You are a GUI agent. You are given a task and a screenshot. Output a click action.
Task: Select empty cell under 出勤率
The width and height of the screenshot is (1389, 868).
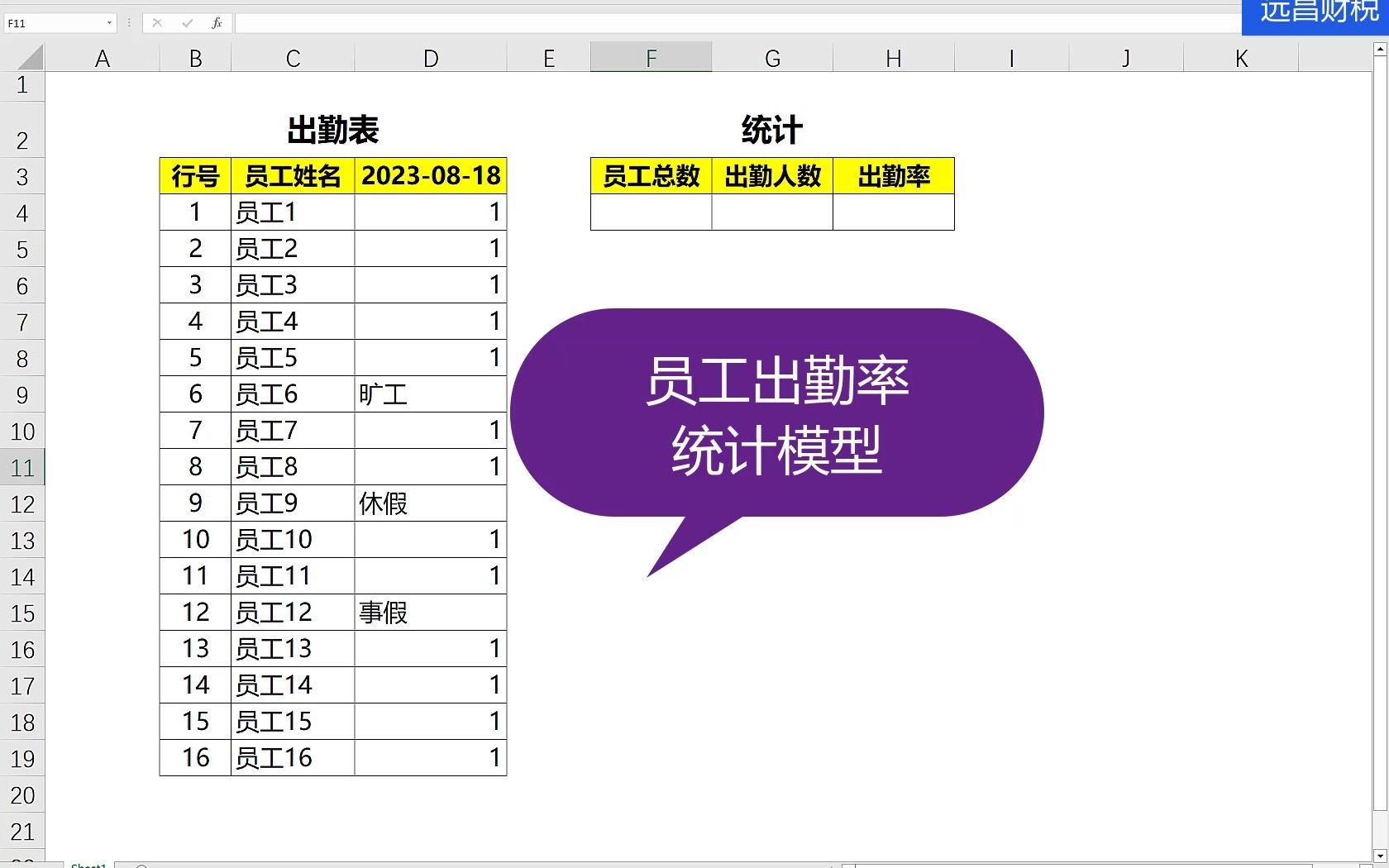pos(894,212)
